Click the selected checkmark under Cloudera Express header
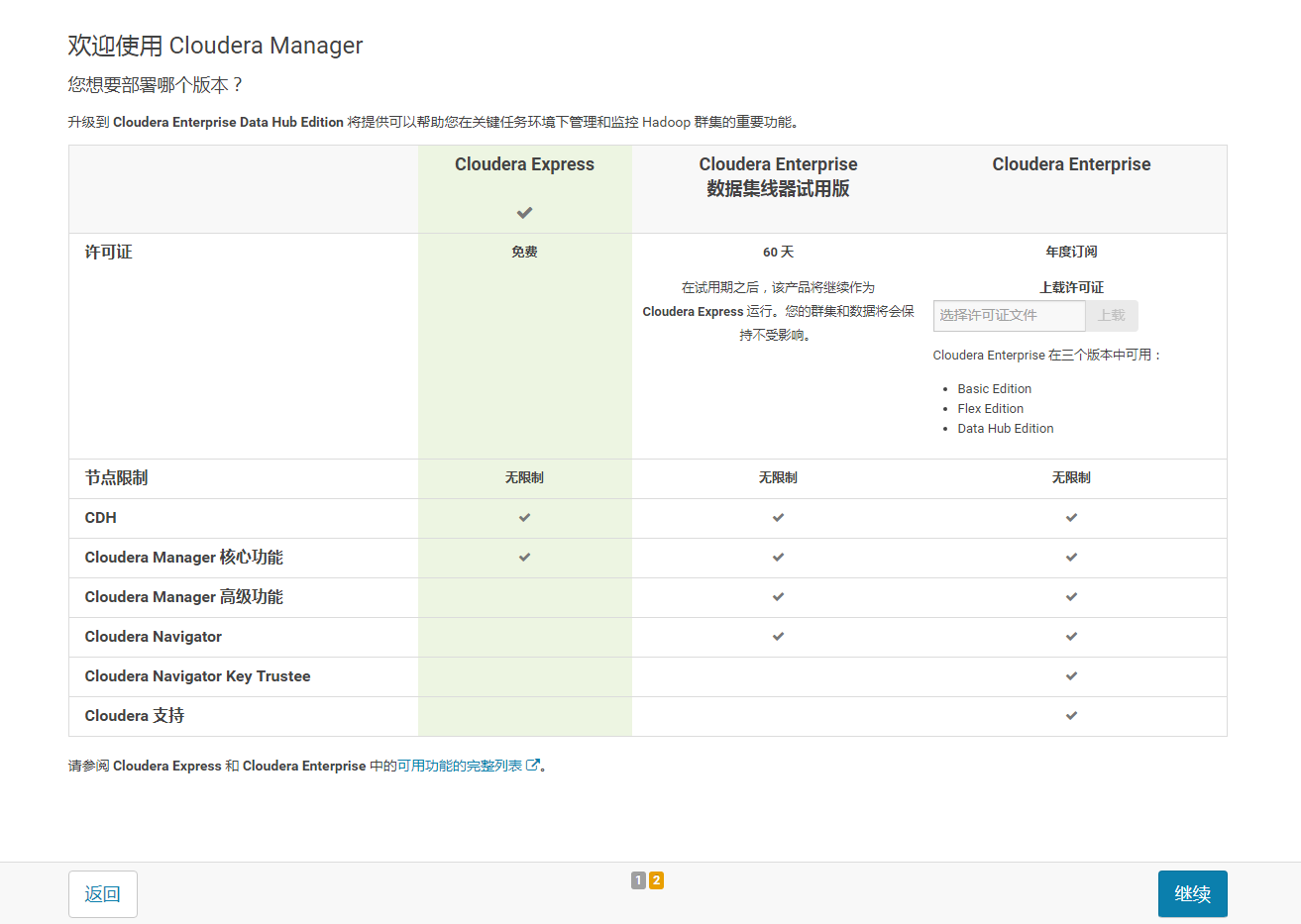This screenshot has height=924, width=1301. [524, 213]
